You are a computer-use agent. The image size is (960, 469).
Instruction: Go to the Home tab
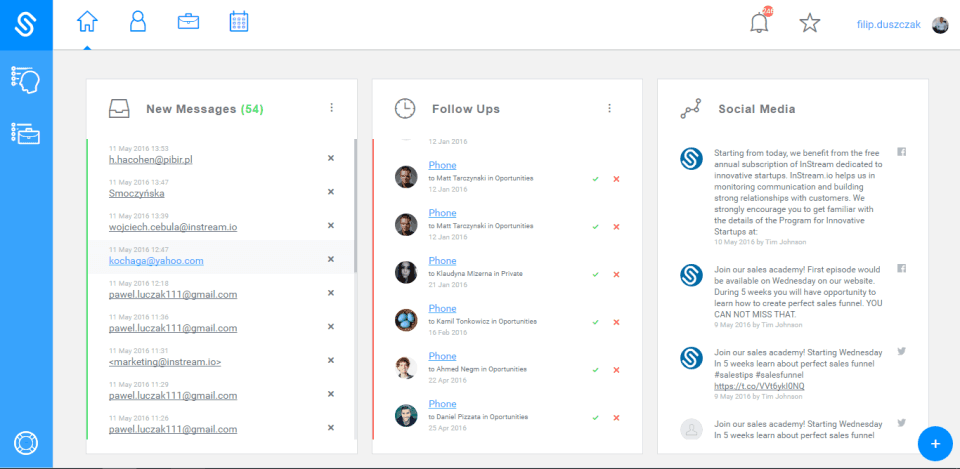(x=88, y=22)
